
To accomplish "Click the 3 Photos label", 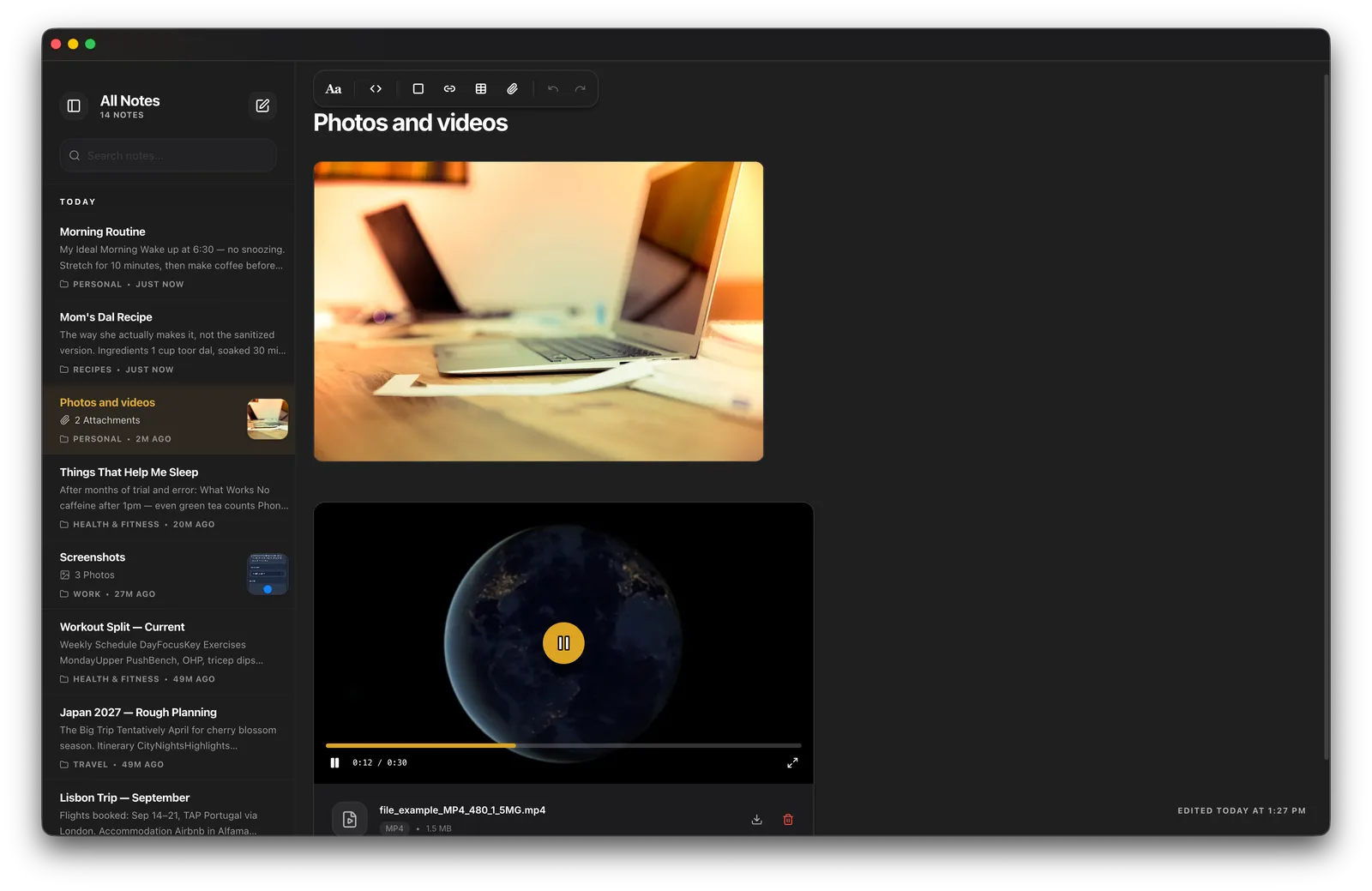I will point(94,575).
